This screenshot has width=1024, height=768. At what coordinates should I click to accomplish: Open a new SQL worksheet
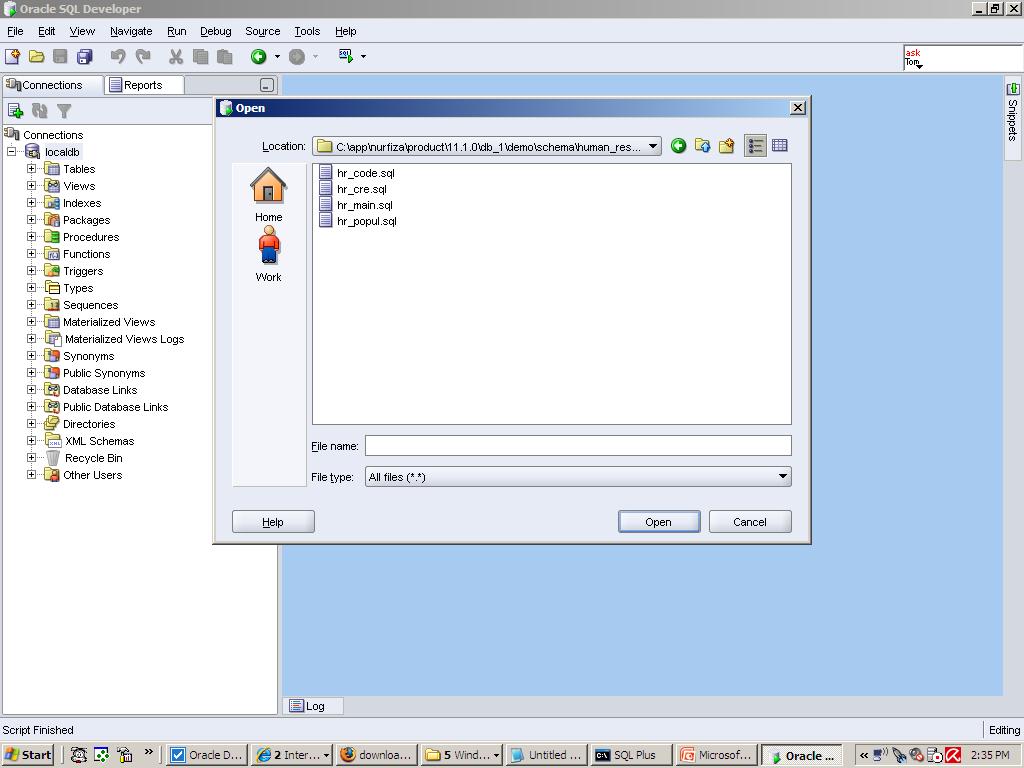344,57
